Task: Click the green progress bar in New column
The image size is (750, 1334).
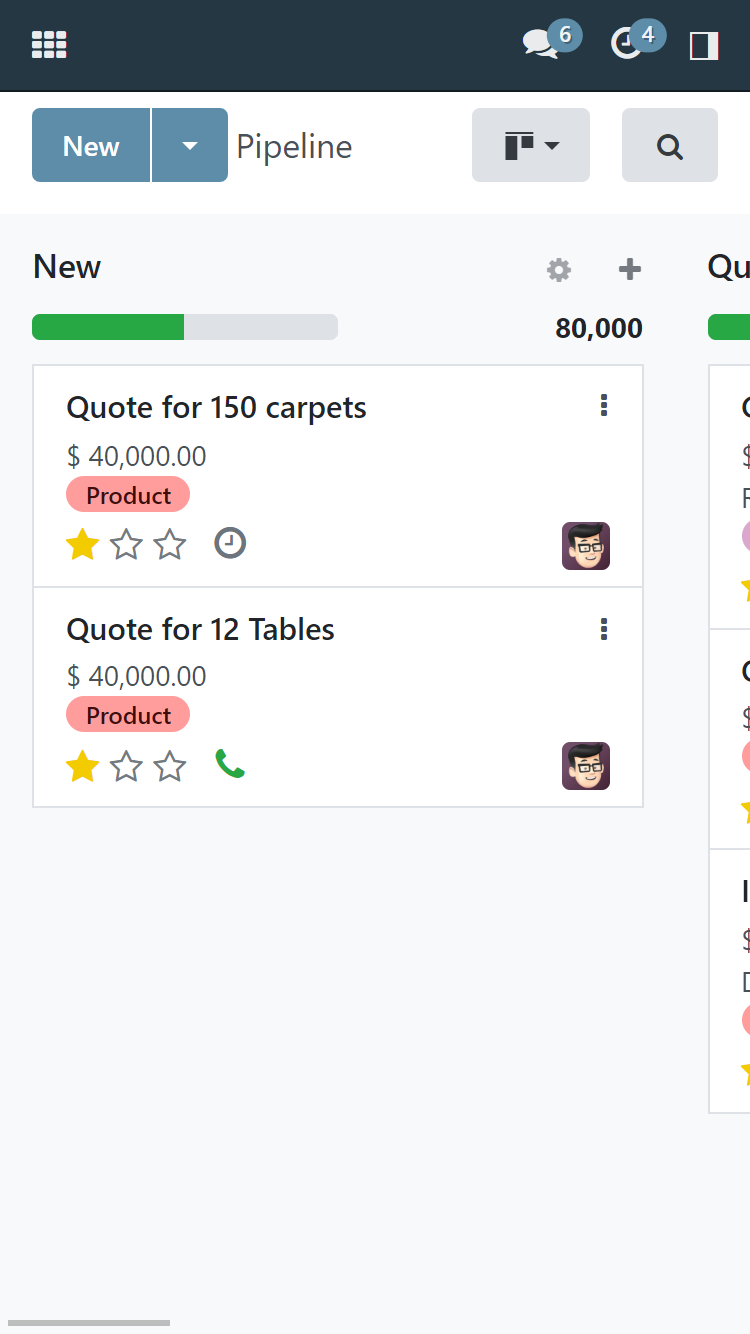Action: click(108, 327)
